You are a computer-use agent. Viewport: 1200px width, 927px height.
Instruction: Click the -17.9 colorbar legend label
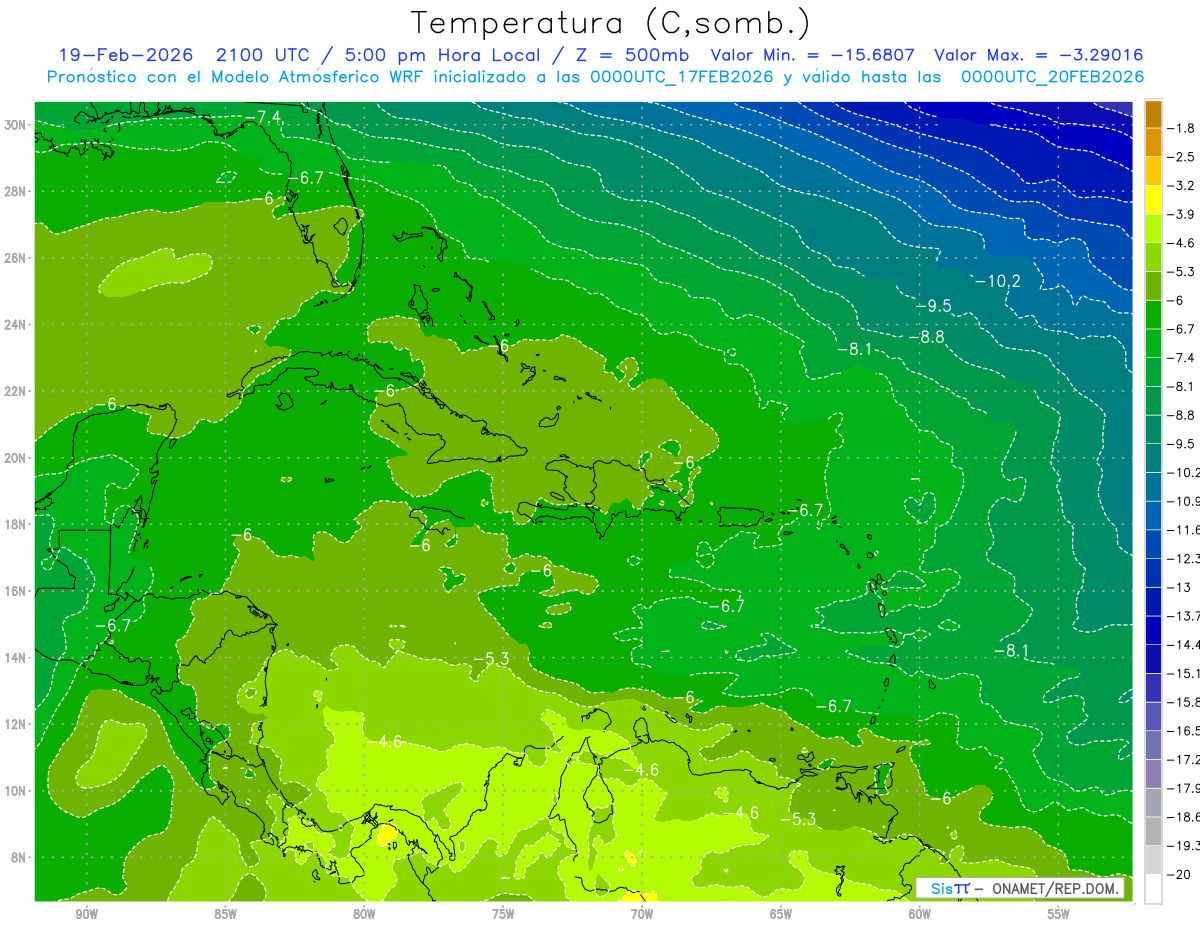click(1182, 788)
